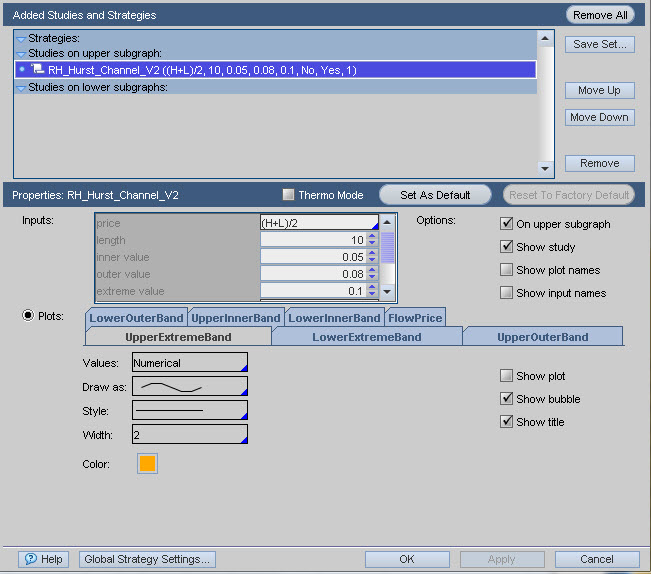The image size is (651, 574).
Task: Uncheck Show title checkbox
Action: tap(506, 422)
